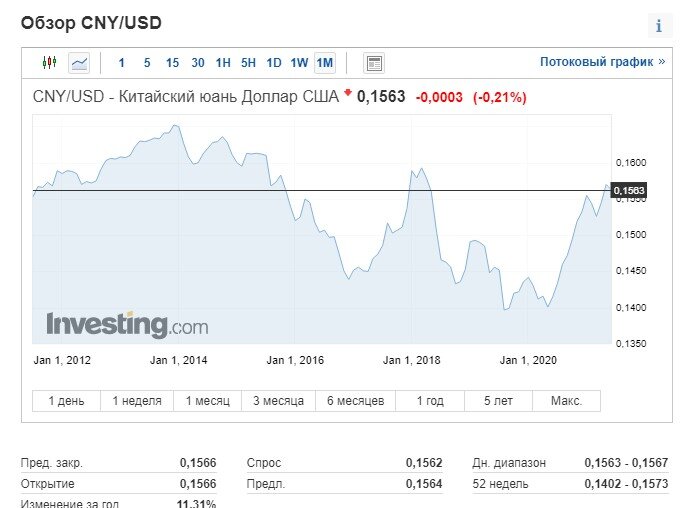687x508 pixels.
Task: Open the info icon beside the CNY/USD title
Action: 659,26
